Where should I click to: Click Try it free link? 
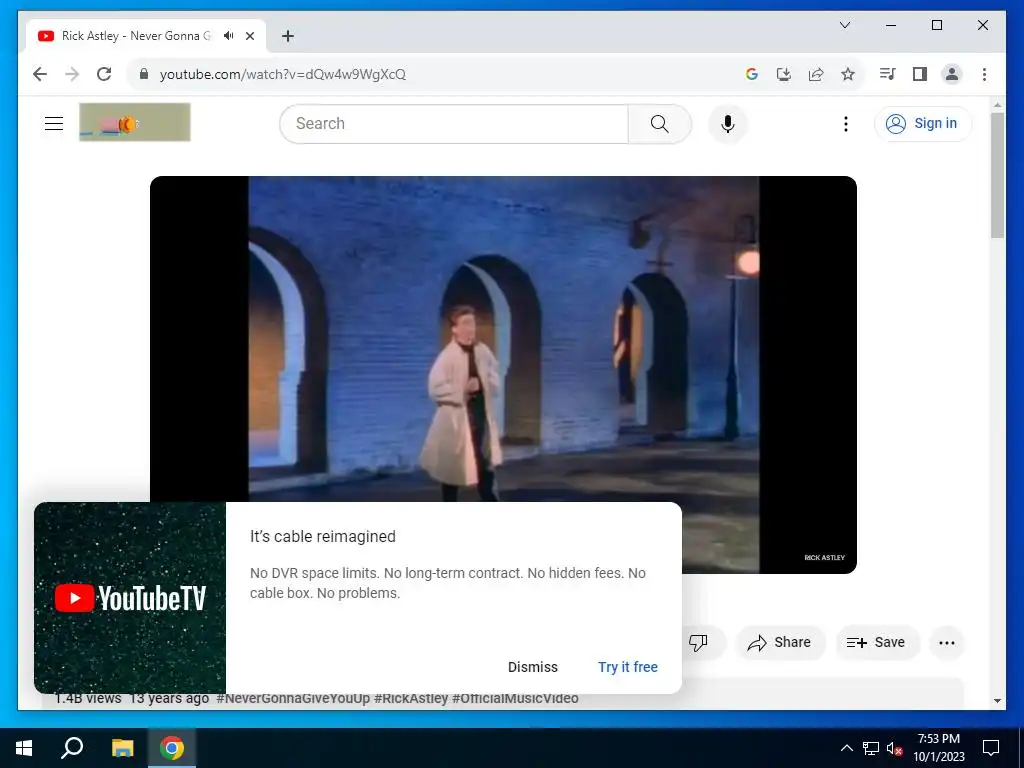628,667
